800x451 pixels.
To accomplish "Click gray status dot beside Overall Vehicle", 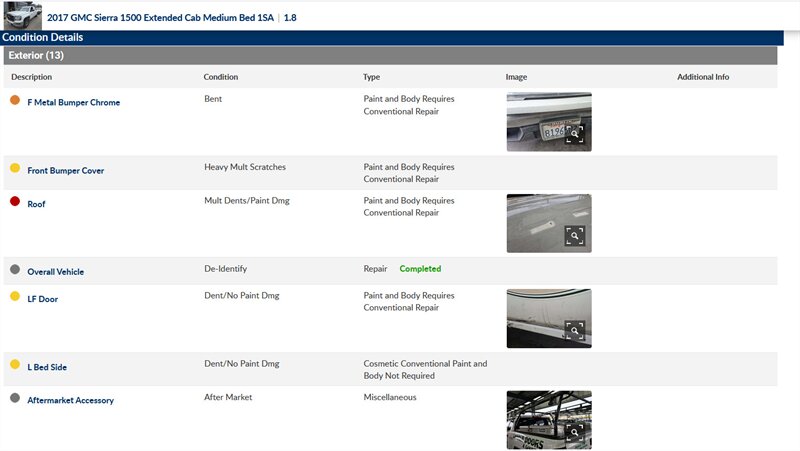I will 15,269.
